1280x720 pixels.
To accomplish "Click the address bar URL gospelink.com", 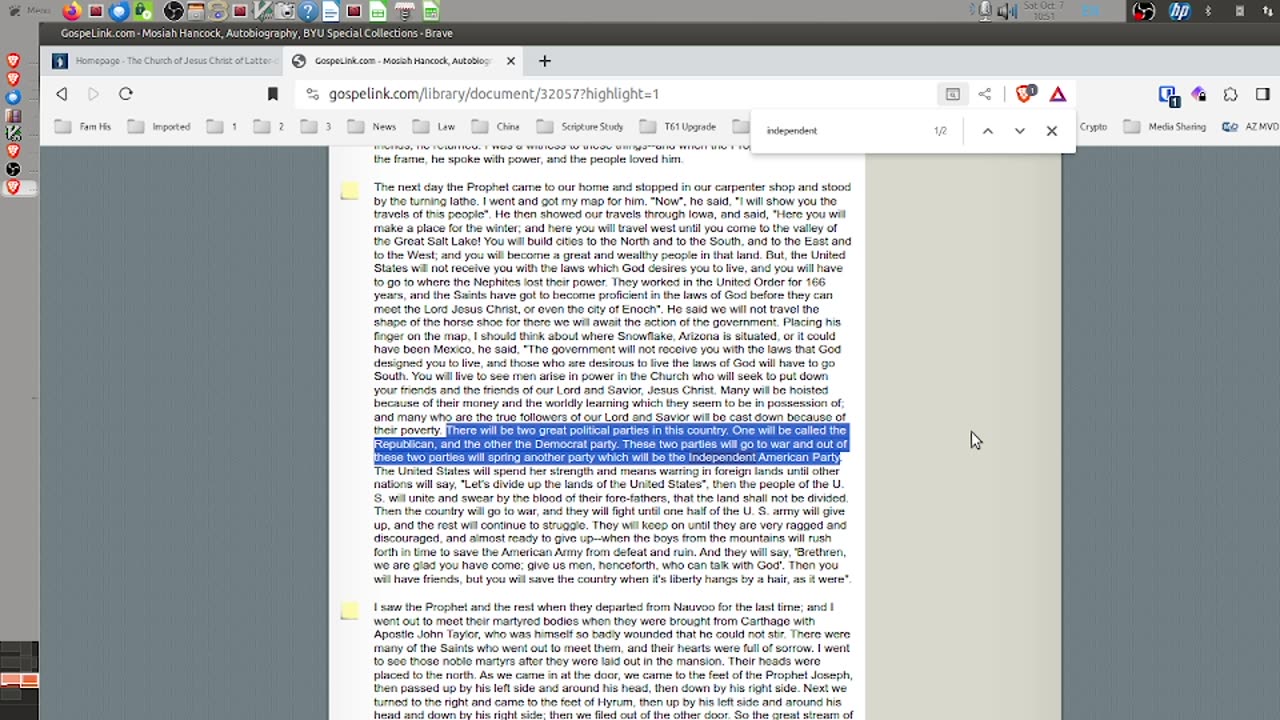I will coord(494,94).
